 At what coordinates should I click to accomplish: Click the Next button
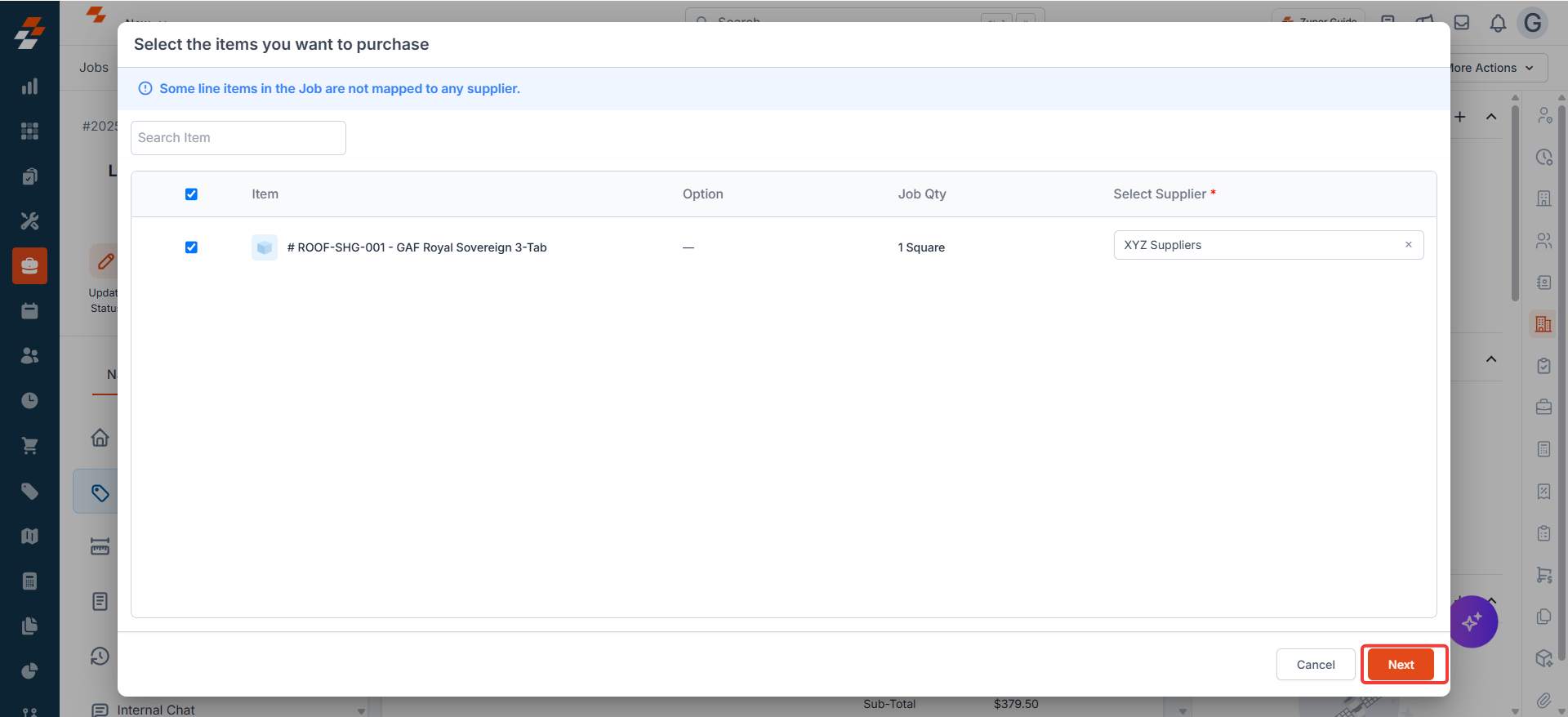click(x=1401, y=665)
